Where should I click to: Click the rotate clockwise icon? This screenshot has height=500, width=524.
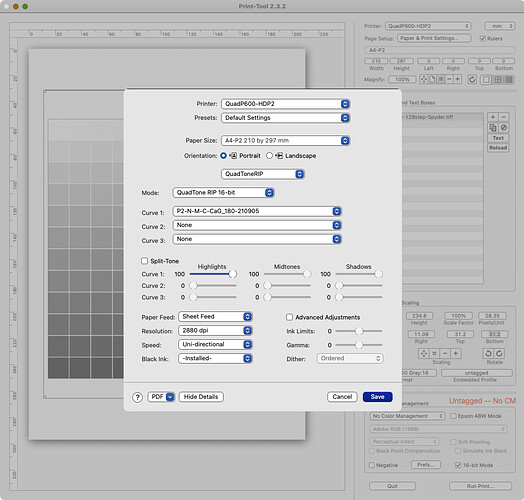[499, 353]
